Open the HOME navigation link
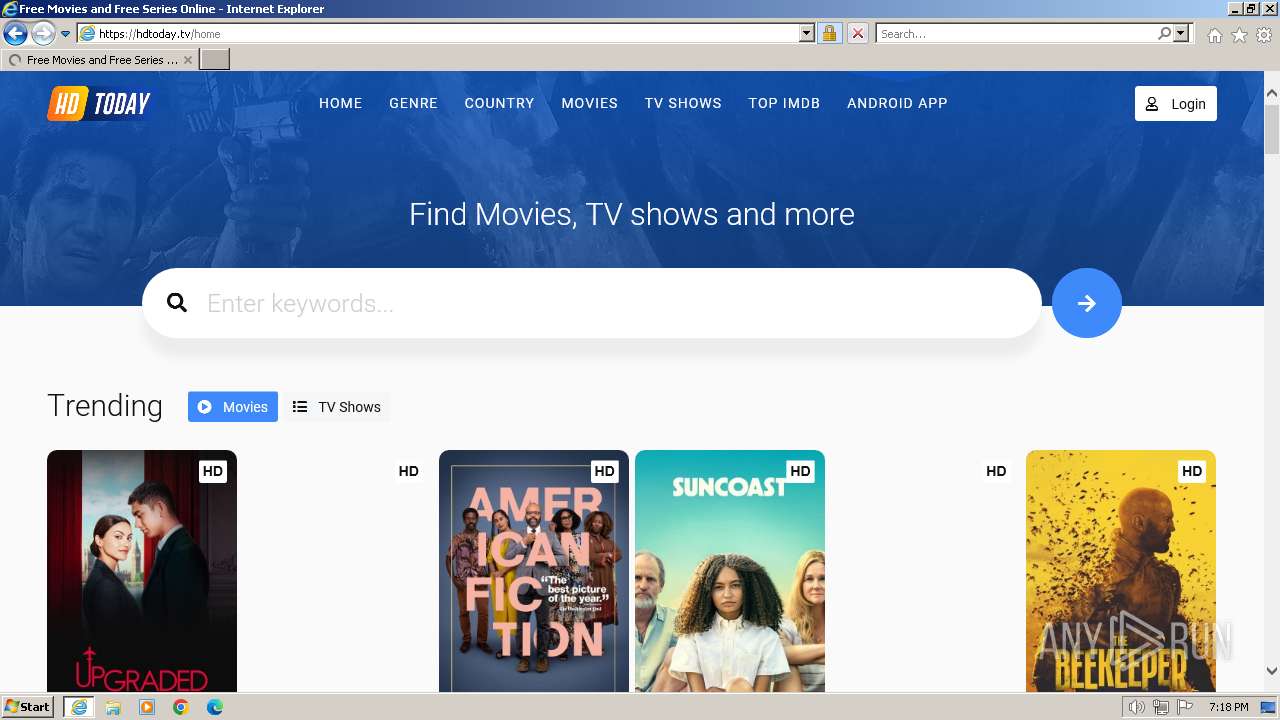 341,103
